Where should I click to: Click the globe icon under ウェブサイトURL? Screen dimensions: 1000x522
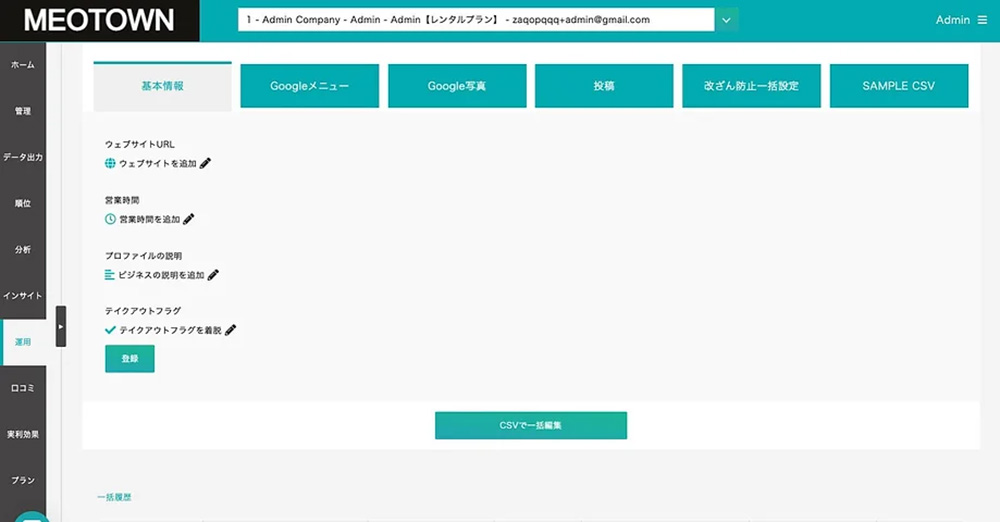tap(111, 163)
